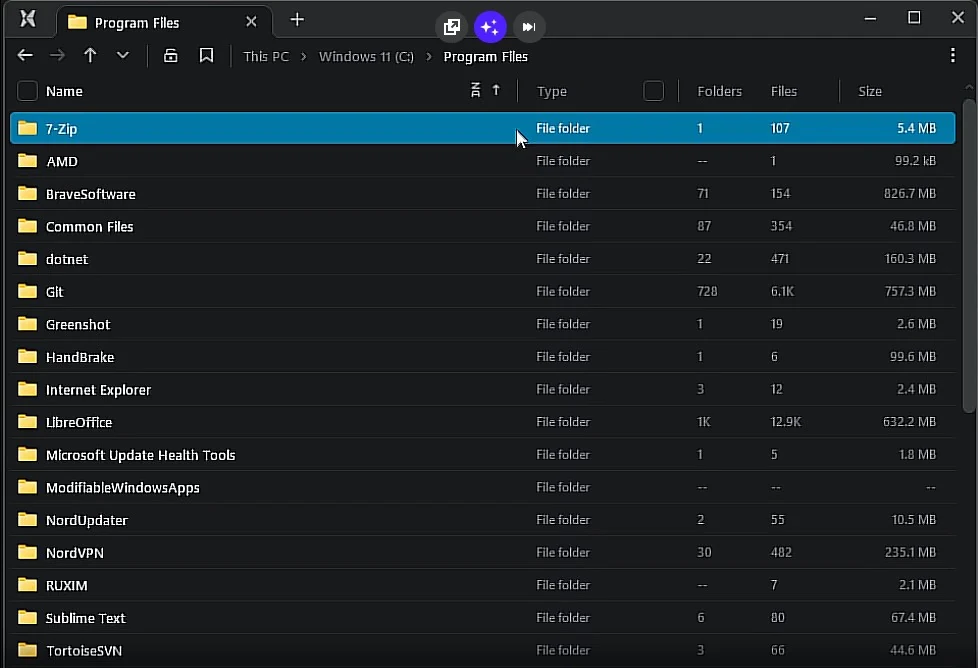Select the Internet Explorer folder icon

click(x=27, y=389)
